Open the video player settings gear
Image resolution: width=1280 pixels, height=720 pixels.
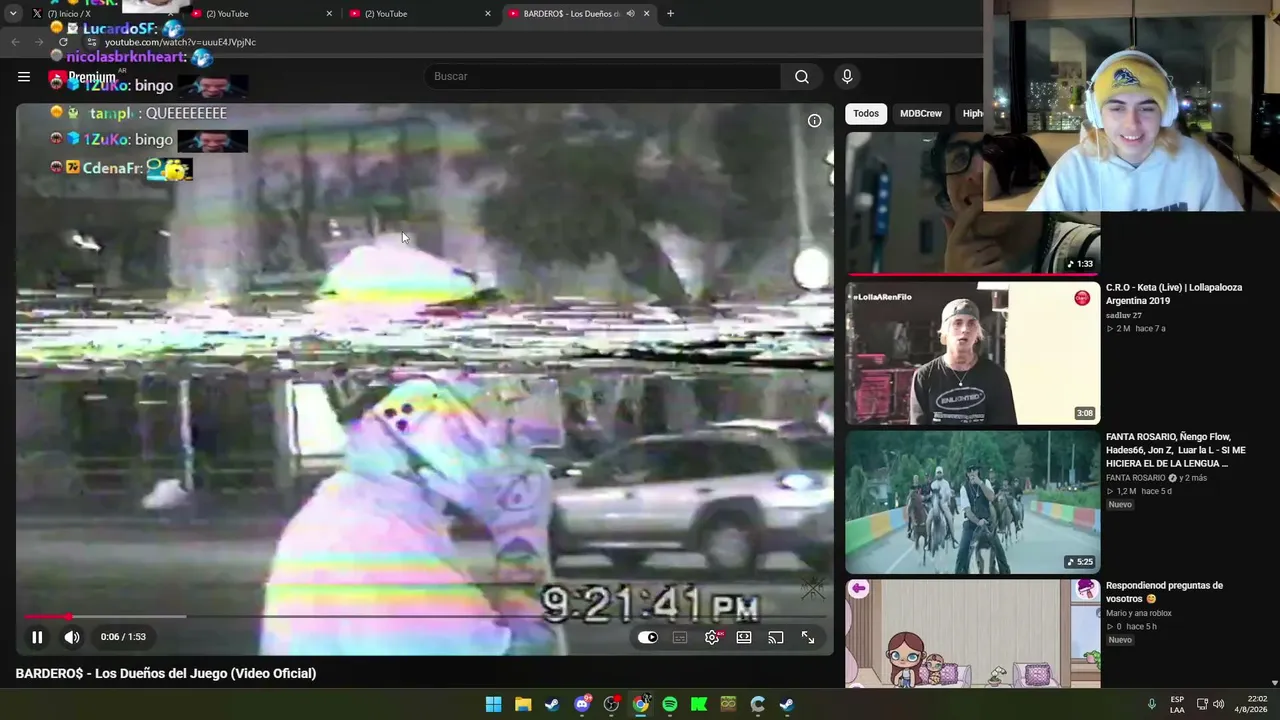(712, 637)
